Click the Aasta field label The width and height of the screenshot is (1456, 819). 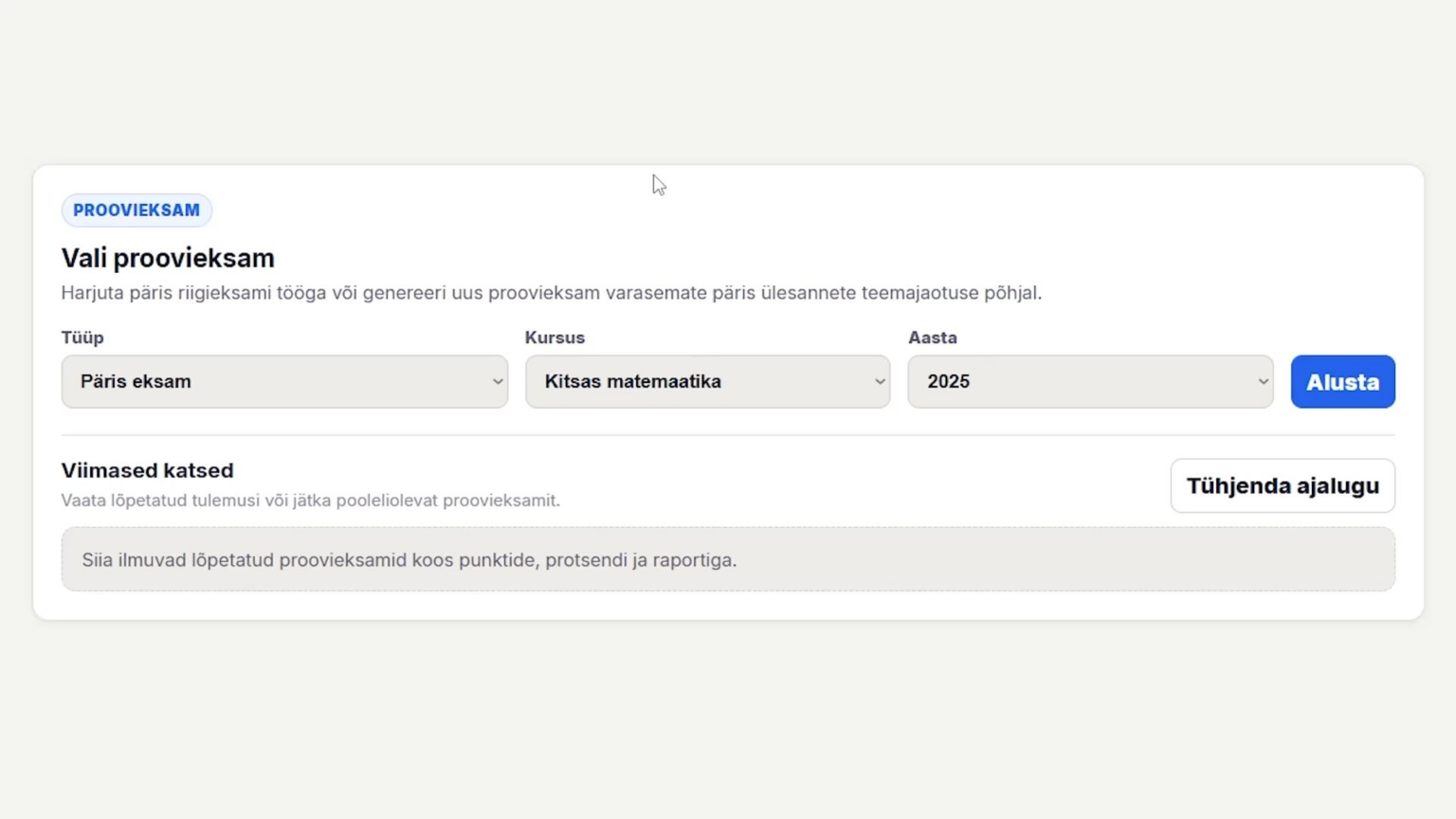(x=933, y=337)
